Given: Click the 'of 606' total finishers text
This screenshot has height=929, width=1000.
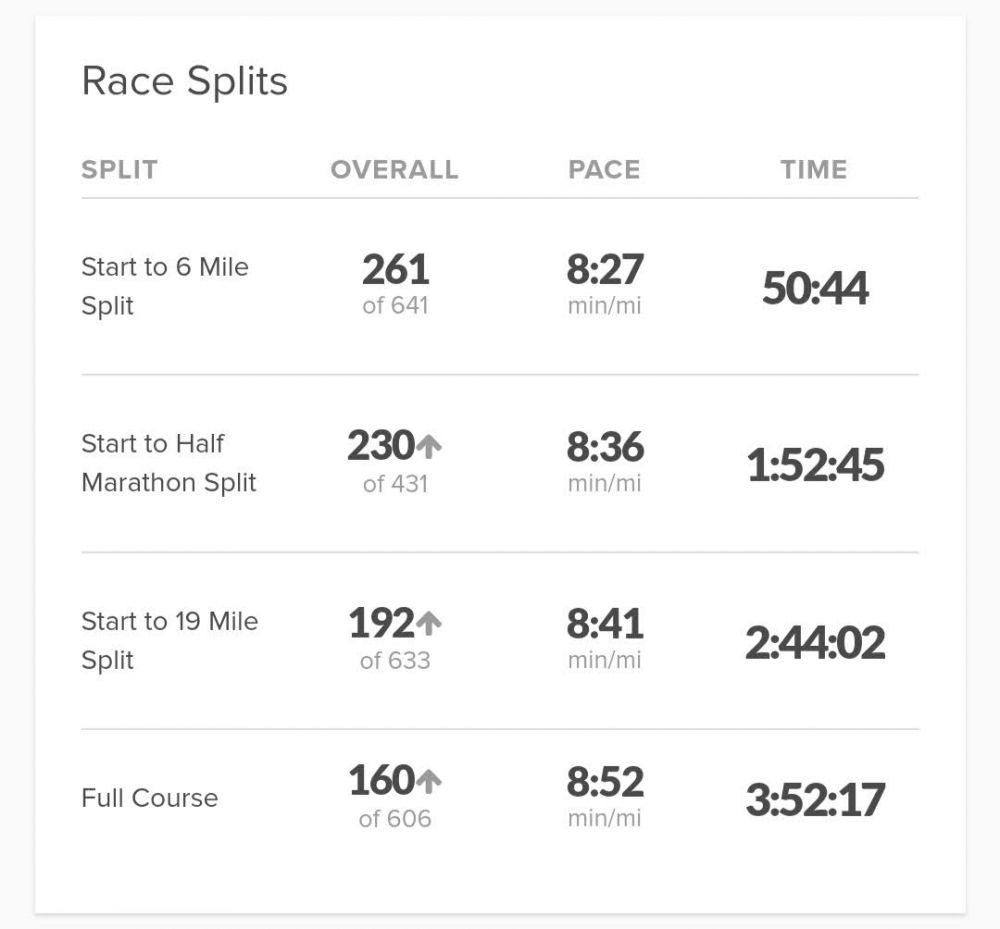Looking at the screenshot, I should 395,819.
